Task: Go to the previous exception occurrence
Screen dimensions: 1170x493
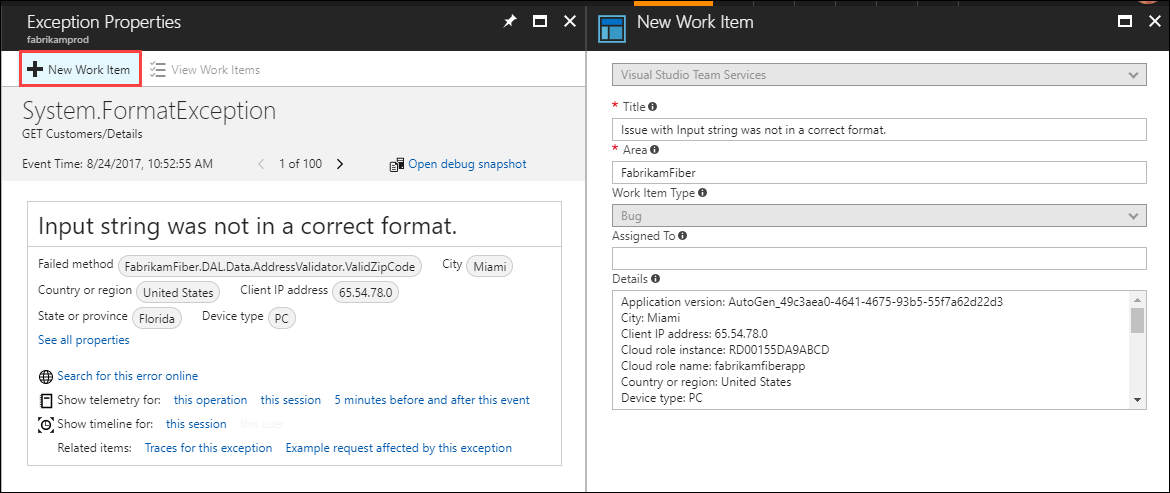Action: point(262,164)
